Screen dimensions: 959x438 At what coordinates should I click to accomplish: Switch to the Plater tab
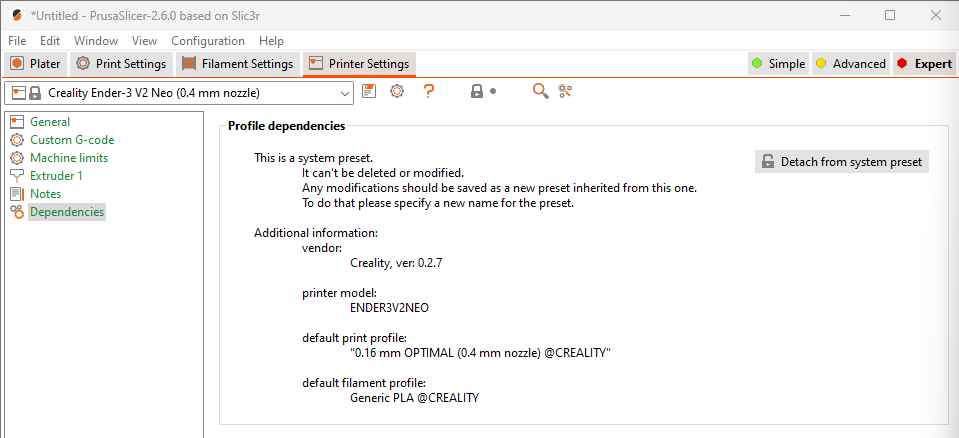(36, 64)
